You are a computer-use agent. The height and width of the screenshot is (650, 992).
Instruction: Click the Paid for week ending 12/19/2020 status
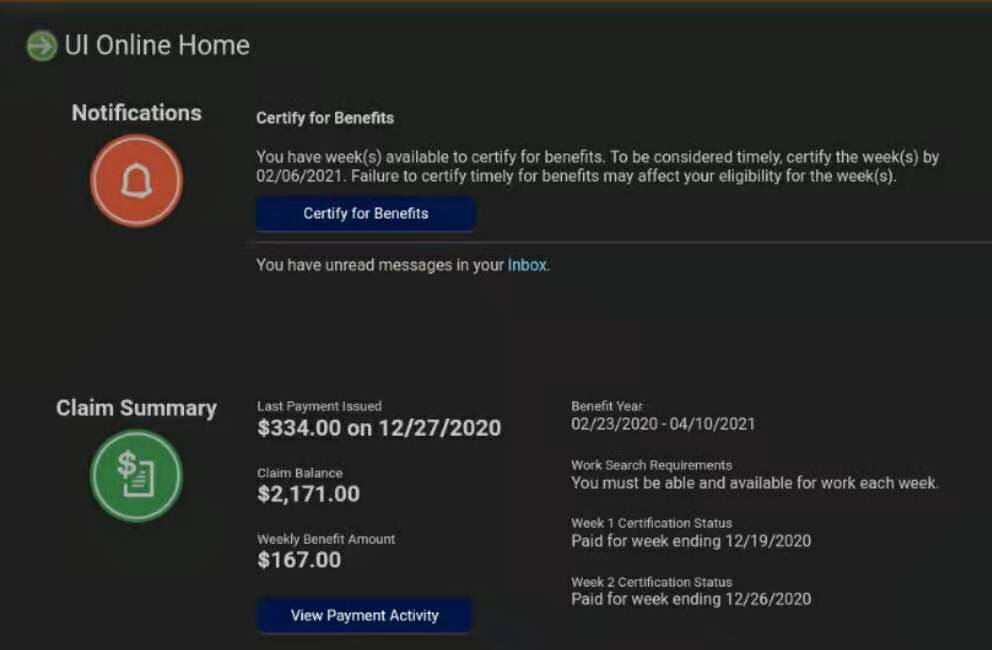[690, 541]
